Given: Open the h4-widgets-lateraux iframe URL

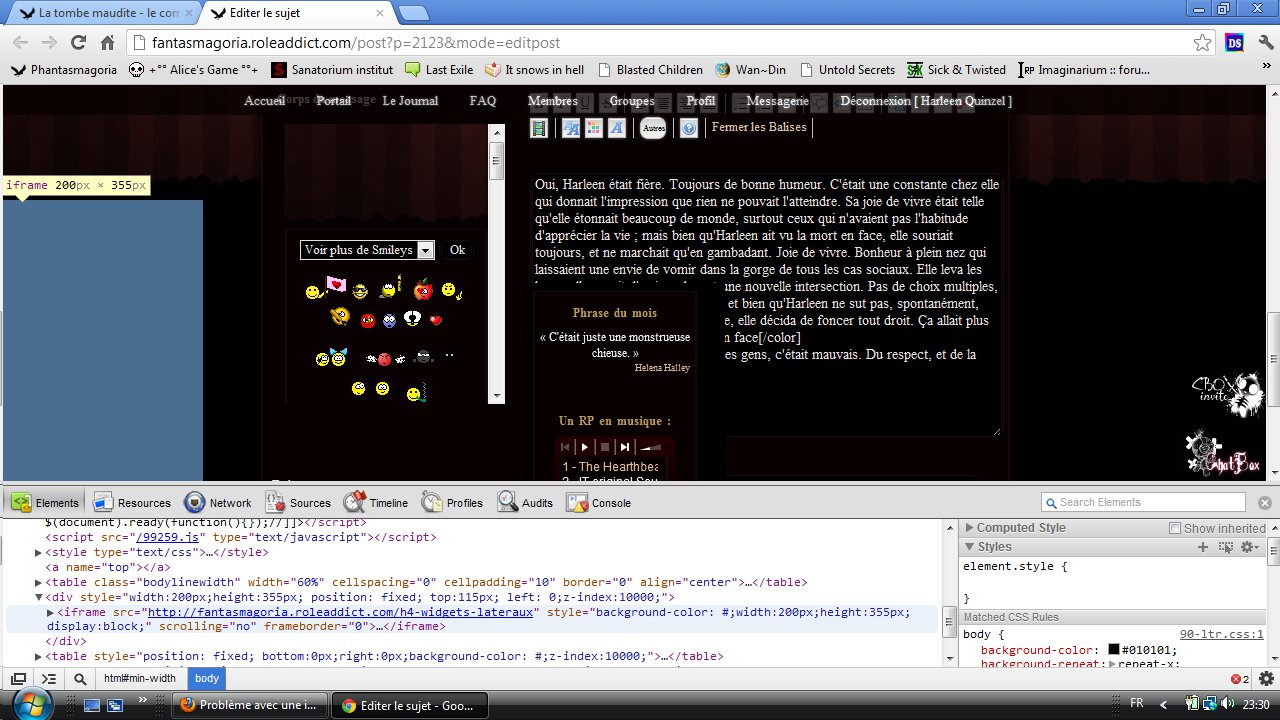Looking at the screenshot, I should pyautogui.click(x=340, y=612).
